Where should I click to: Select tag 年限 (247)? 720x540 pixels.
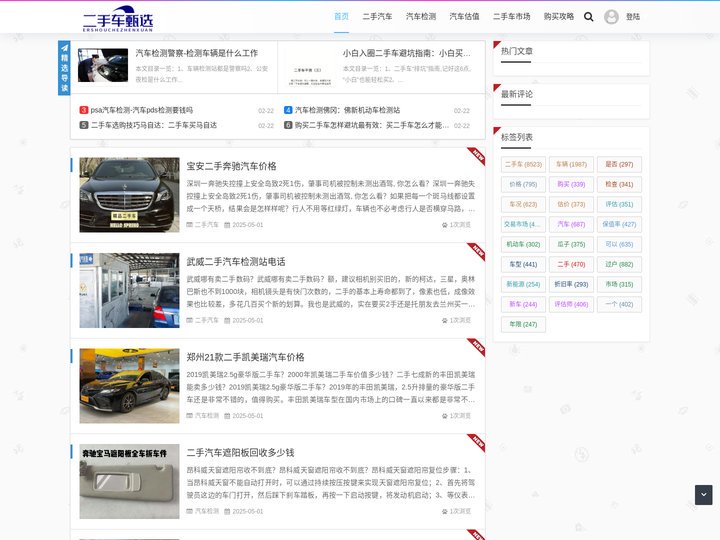click(523, 324)
